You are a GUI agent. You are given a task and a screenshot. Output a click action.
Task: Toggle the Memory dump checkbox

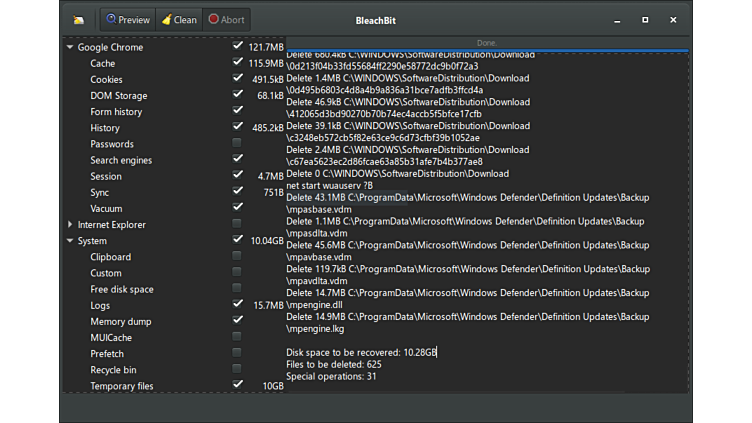(237, 321)
